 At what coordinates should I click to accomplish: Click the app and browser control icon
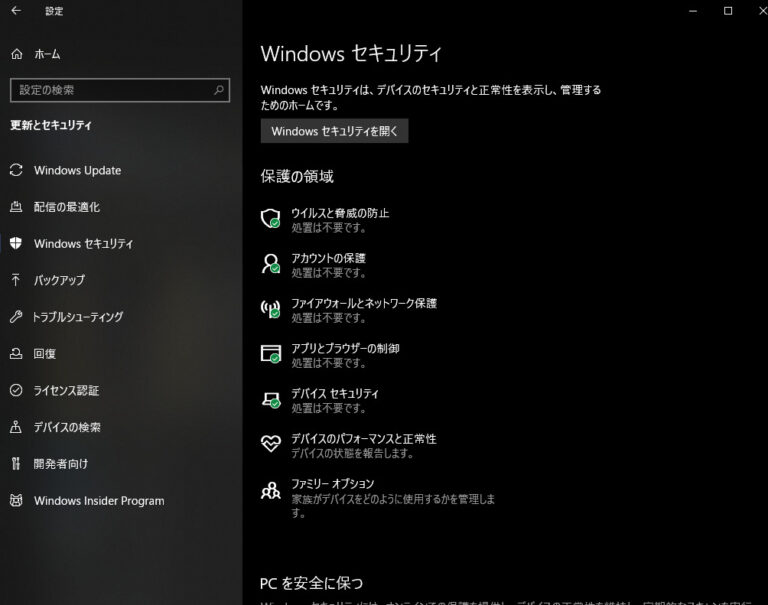click(x=270, y=354)
